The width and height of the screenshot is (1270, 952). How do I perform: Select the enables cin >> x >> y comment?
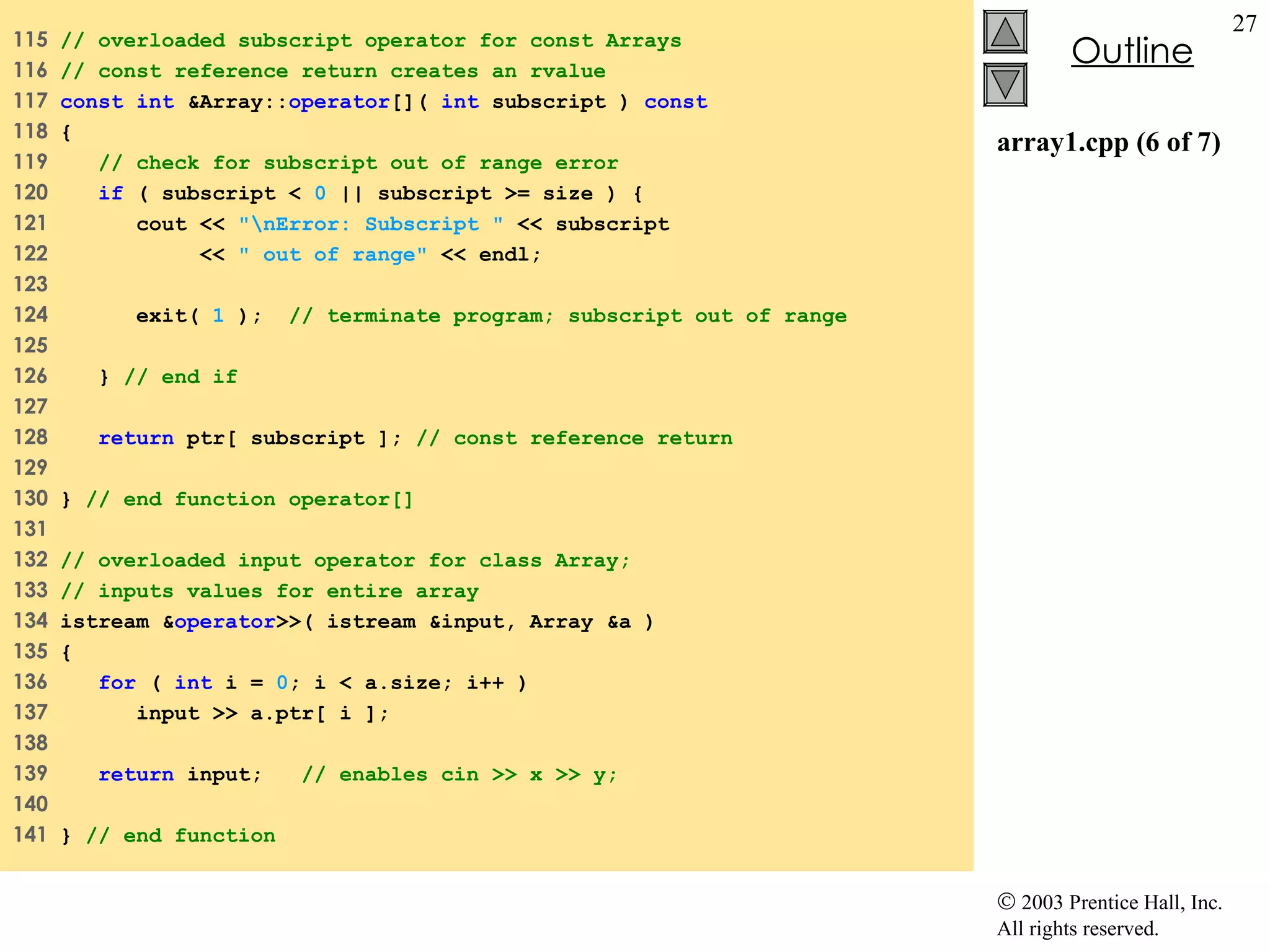(460, 775)
